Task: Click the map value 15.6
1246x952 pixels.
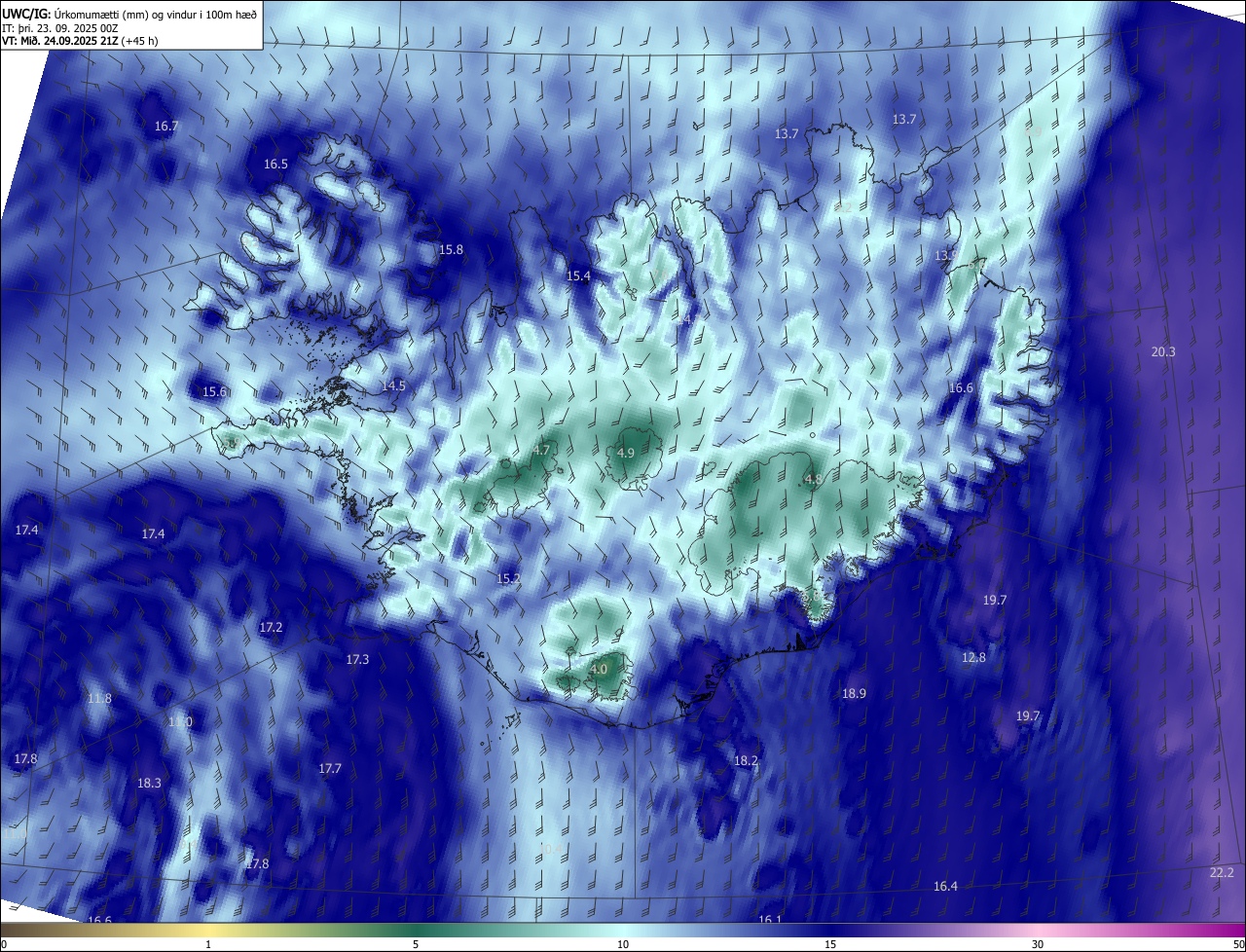Action: [x=214, y=392]
